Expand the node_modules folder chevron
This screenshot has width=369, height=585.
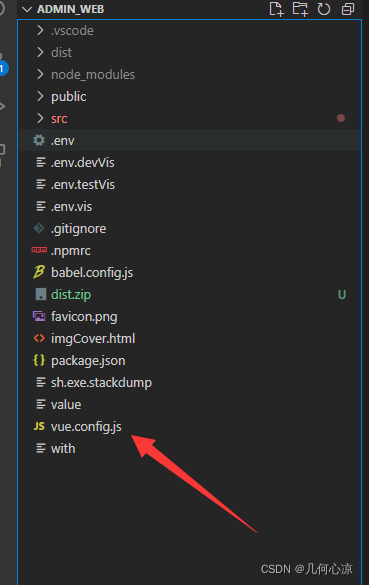pyautogui.click(x=40, y=74)
